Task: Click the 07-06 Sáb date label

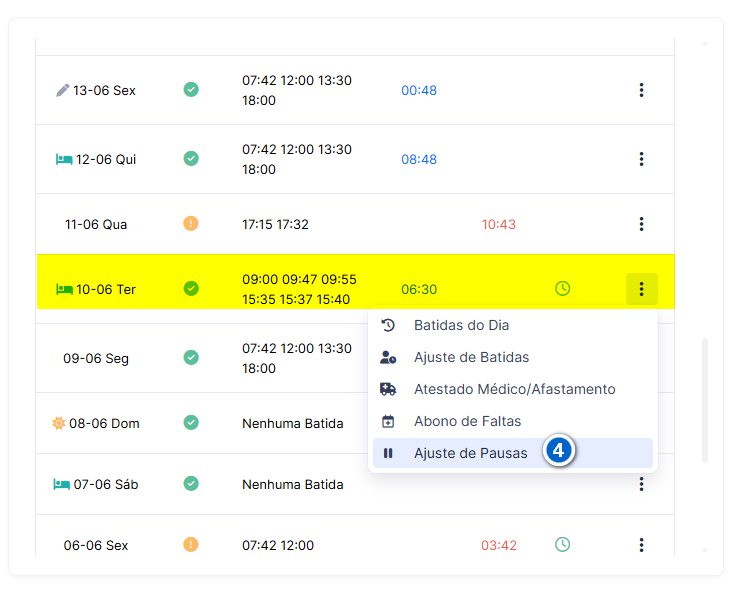Action: coord(106,484)
